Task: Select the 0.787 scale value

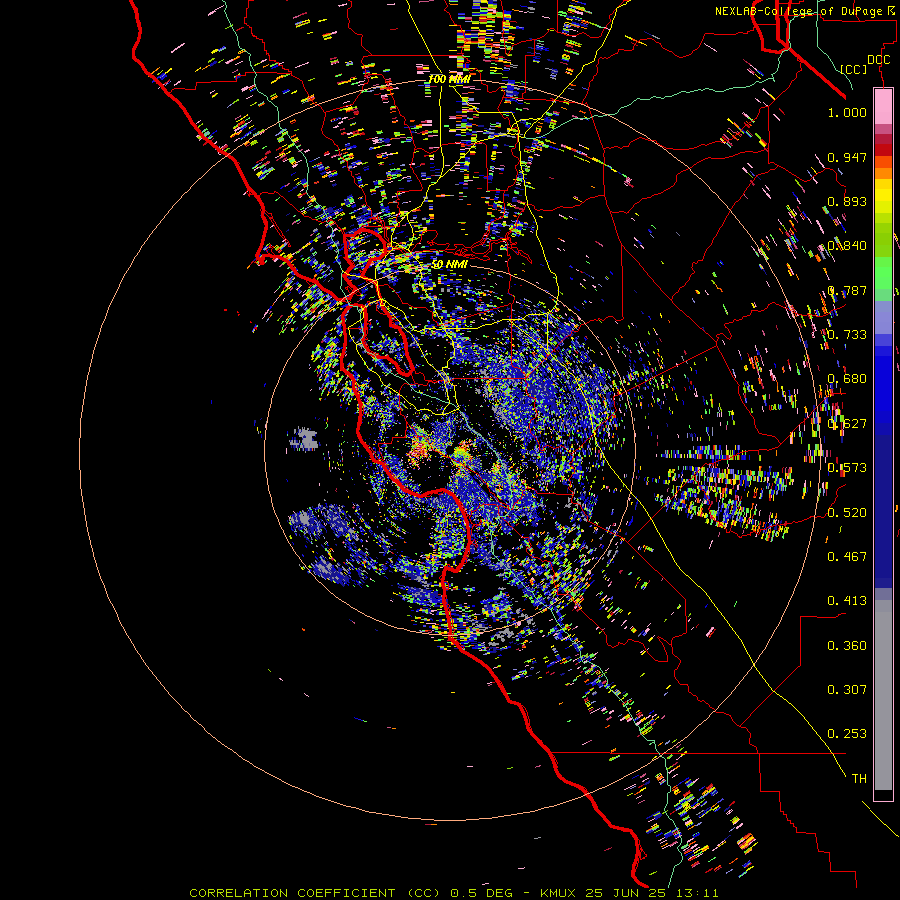Action: [x=847, y=290]
